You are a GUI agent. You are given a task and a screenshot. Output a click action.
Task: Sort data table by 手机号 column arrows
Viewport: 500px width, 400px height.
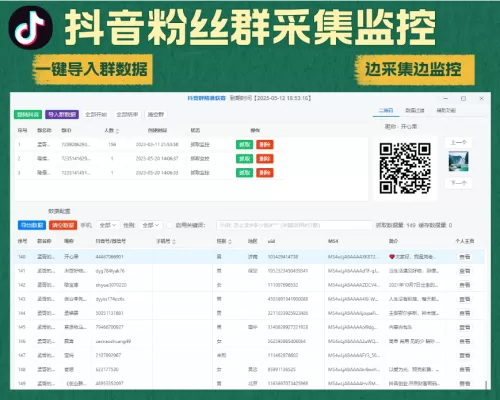pyautogui.click(x=174, y=241)
